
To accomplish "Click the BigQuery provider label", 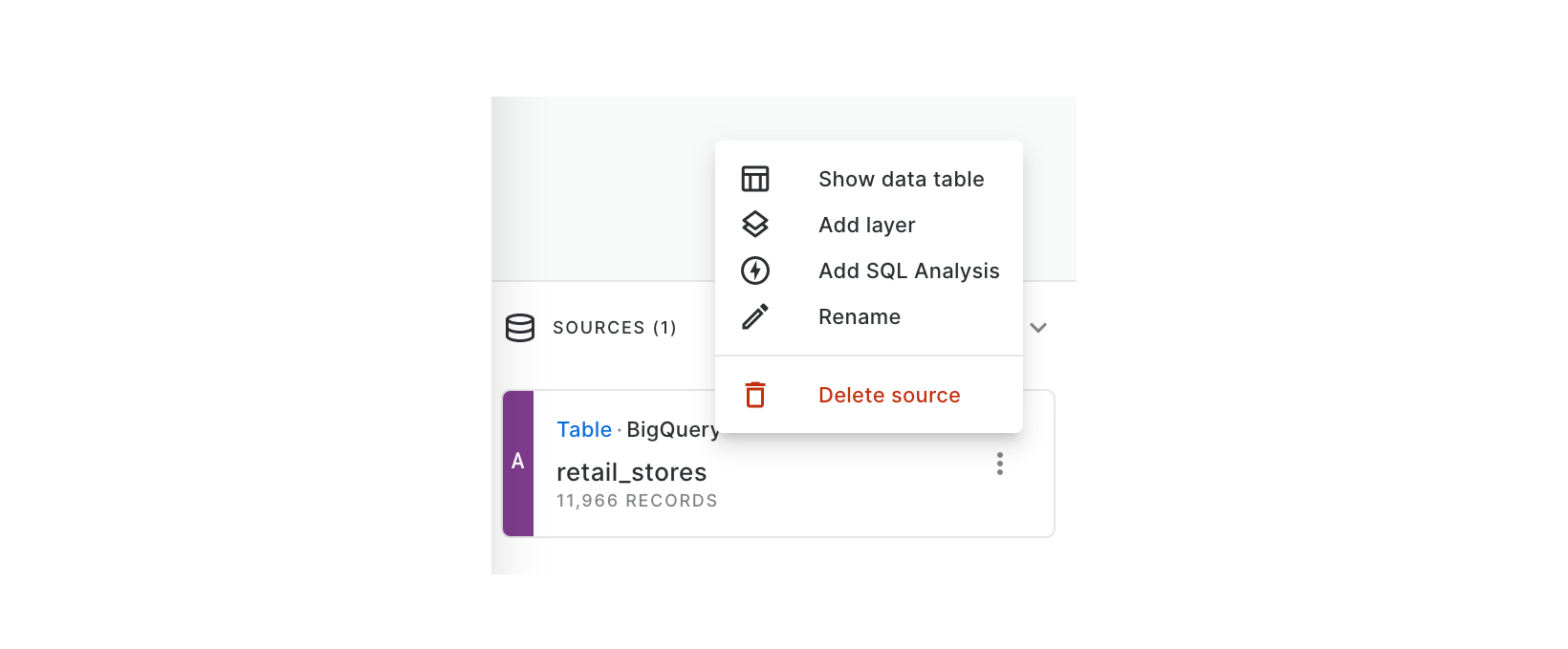I will point(671,430).
